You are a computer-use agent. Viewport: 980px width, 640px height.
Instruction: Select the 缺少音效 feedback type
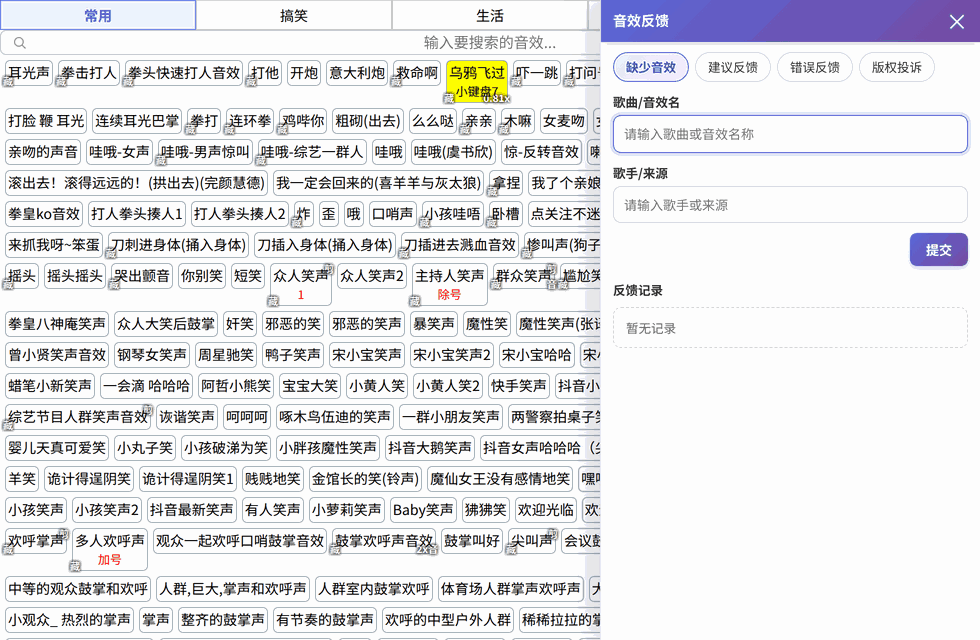[651, 68]
